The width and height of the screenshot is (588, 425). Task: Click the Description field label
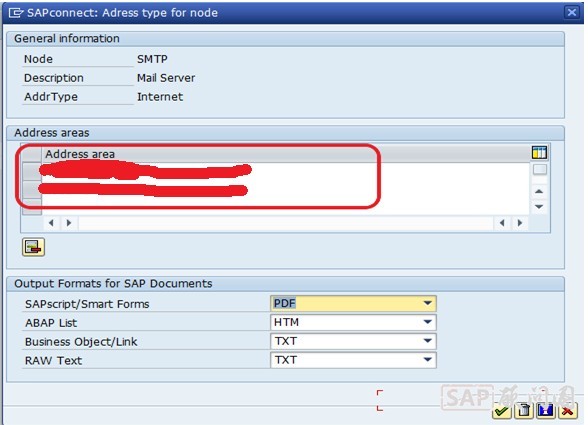coord(54,78)
